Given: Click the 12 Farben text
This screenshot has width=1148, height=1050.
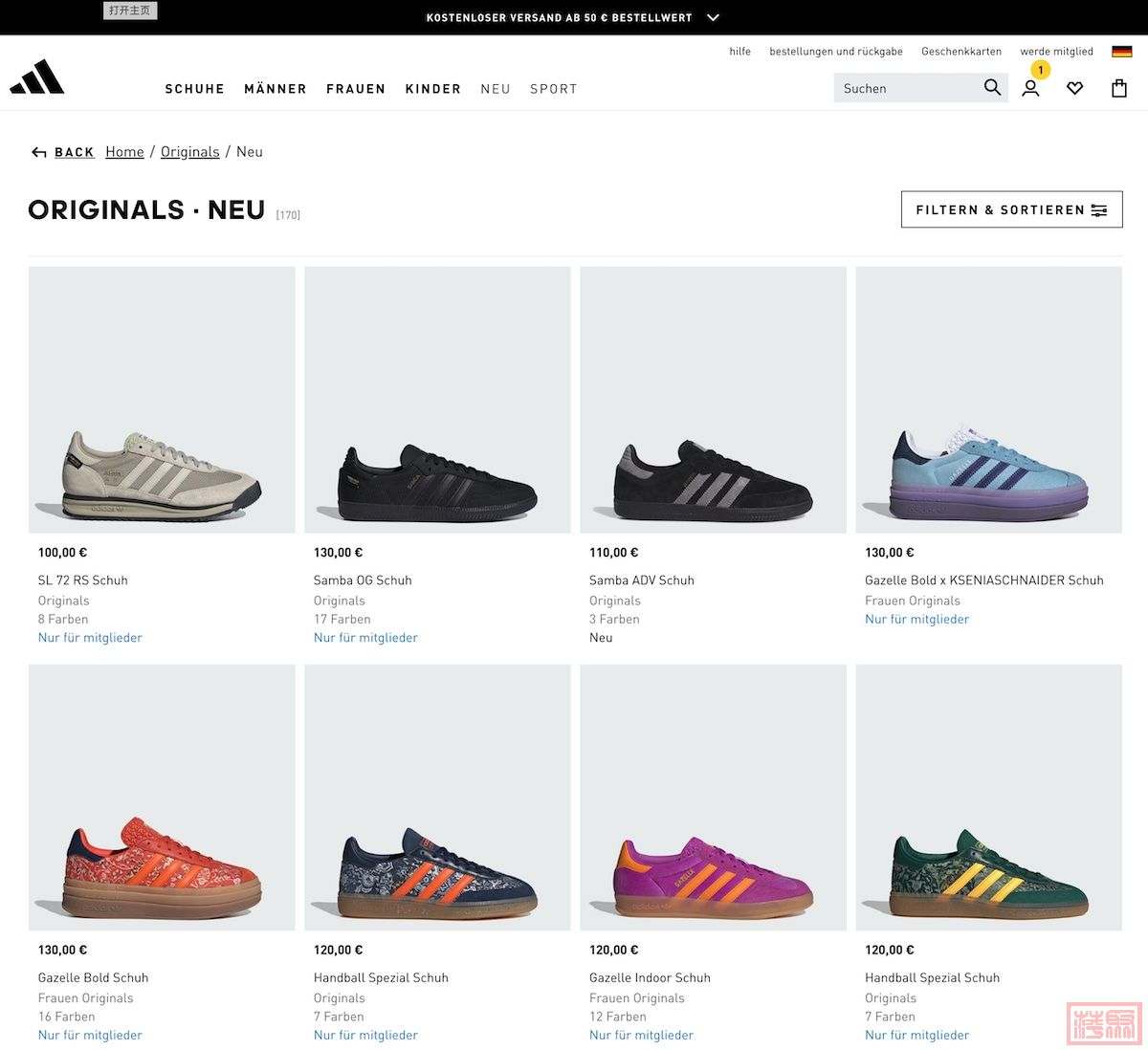Looking at the screenshot, I should click(618, 1017).
